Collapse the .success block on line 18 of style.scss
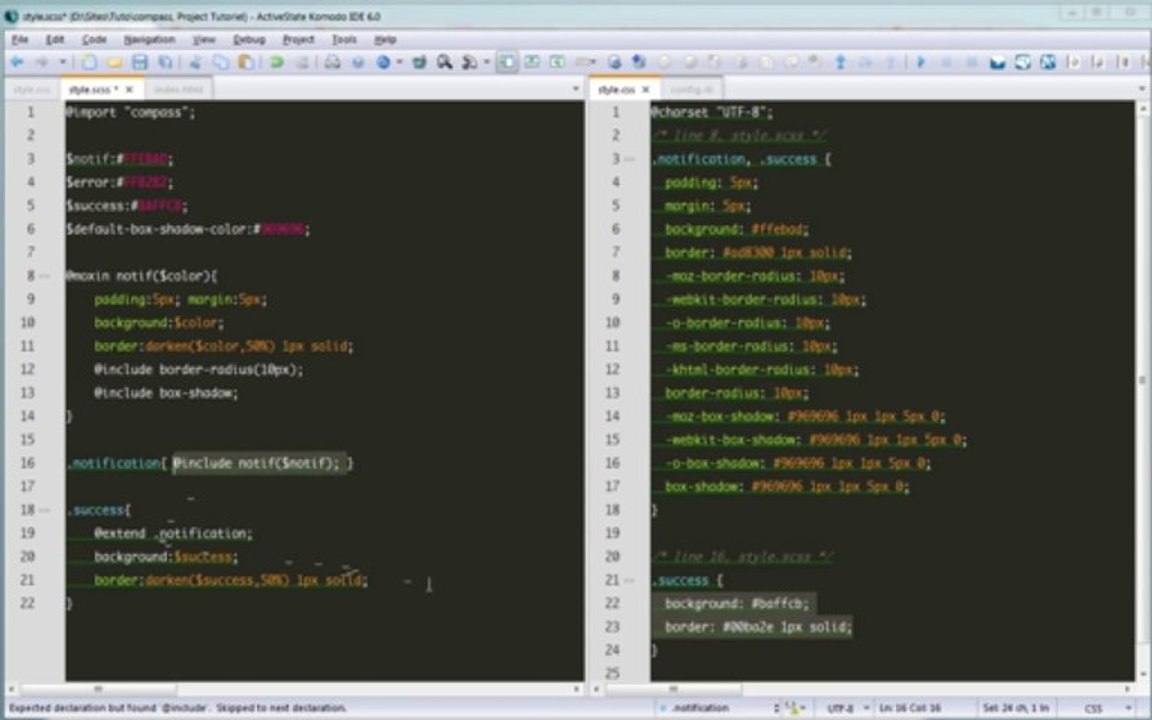1152x720 pixels. tap(45, 510)
